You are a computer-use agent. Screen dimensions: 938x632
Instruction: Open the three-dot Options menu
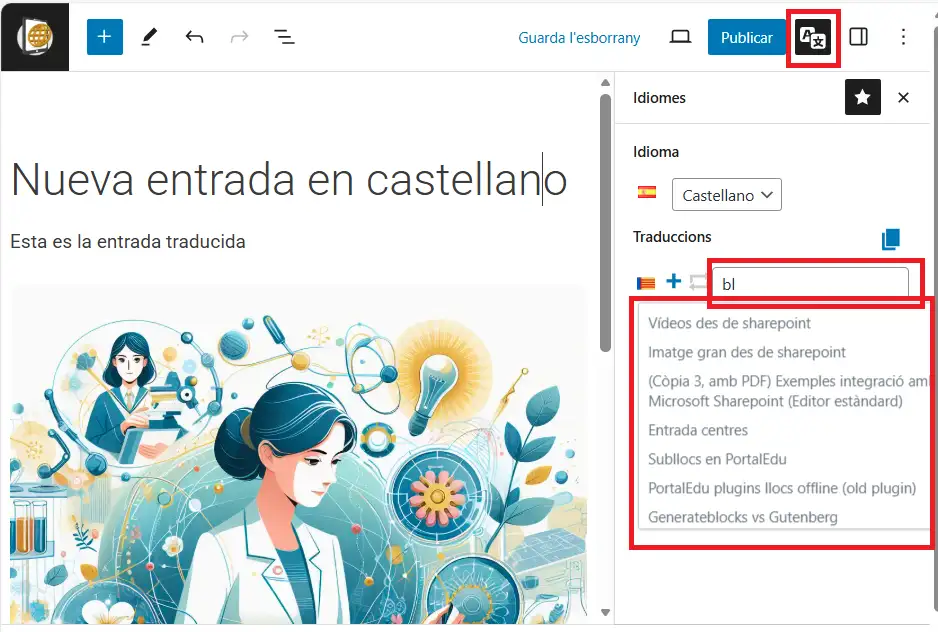[x=903, y=37]
